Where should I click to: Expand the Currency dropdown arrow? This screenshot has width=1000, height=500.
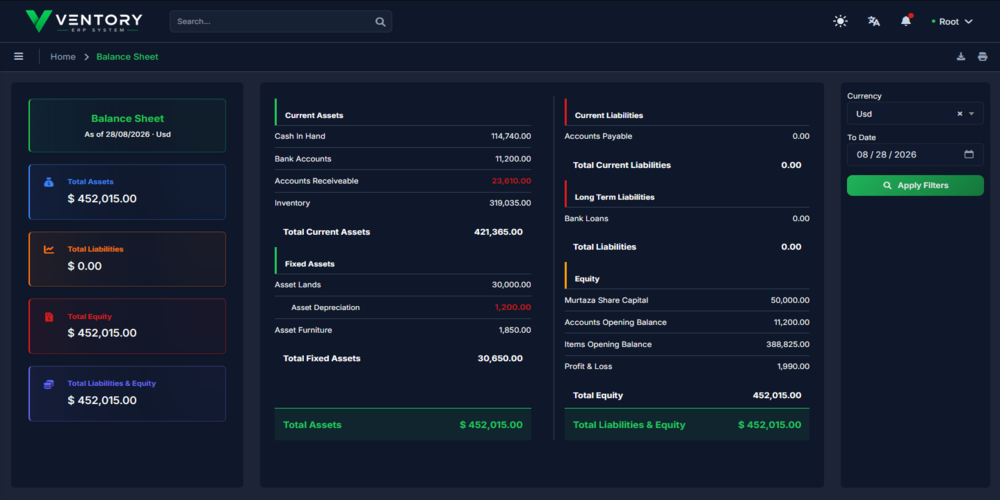972,114
